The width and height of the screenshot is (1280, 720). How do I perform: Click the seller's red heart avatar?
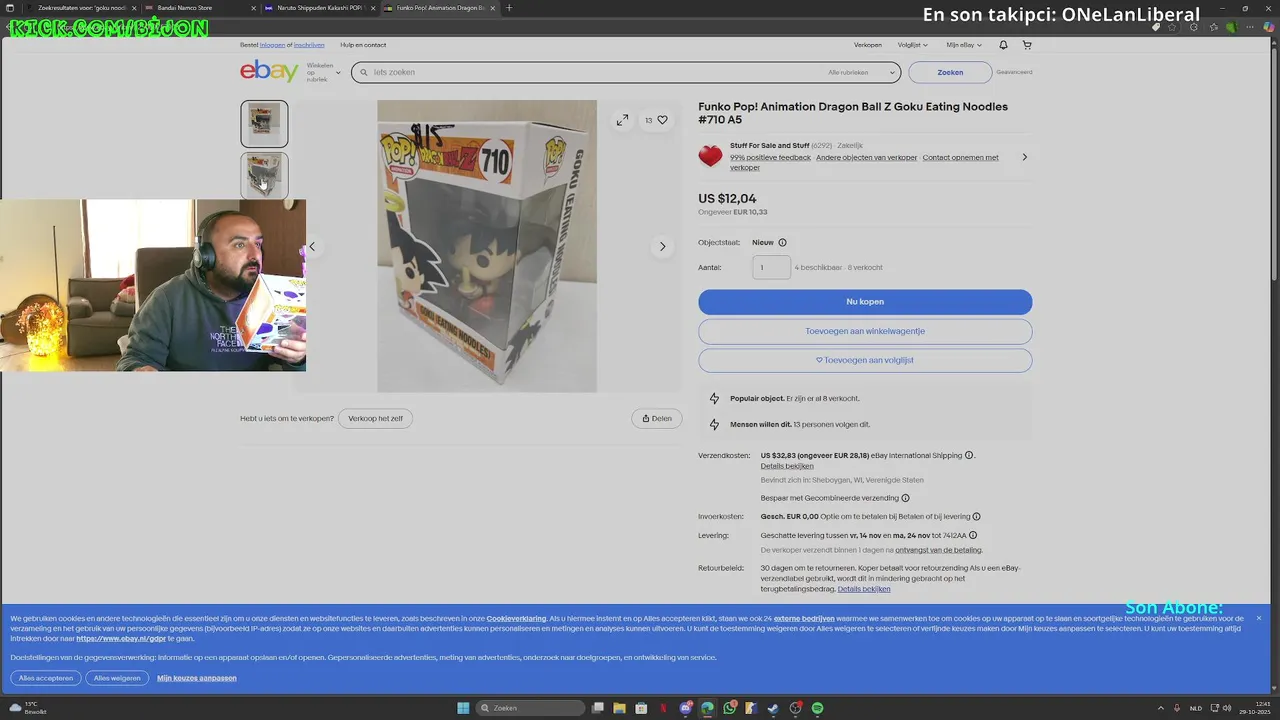click(710, 156)
